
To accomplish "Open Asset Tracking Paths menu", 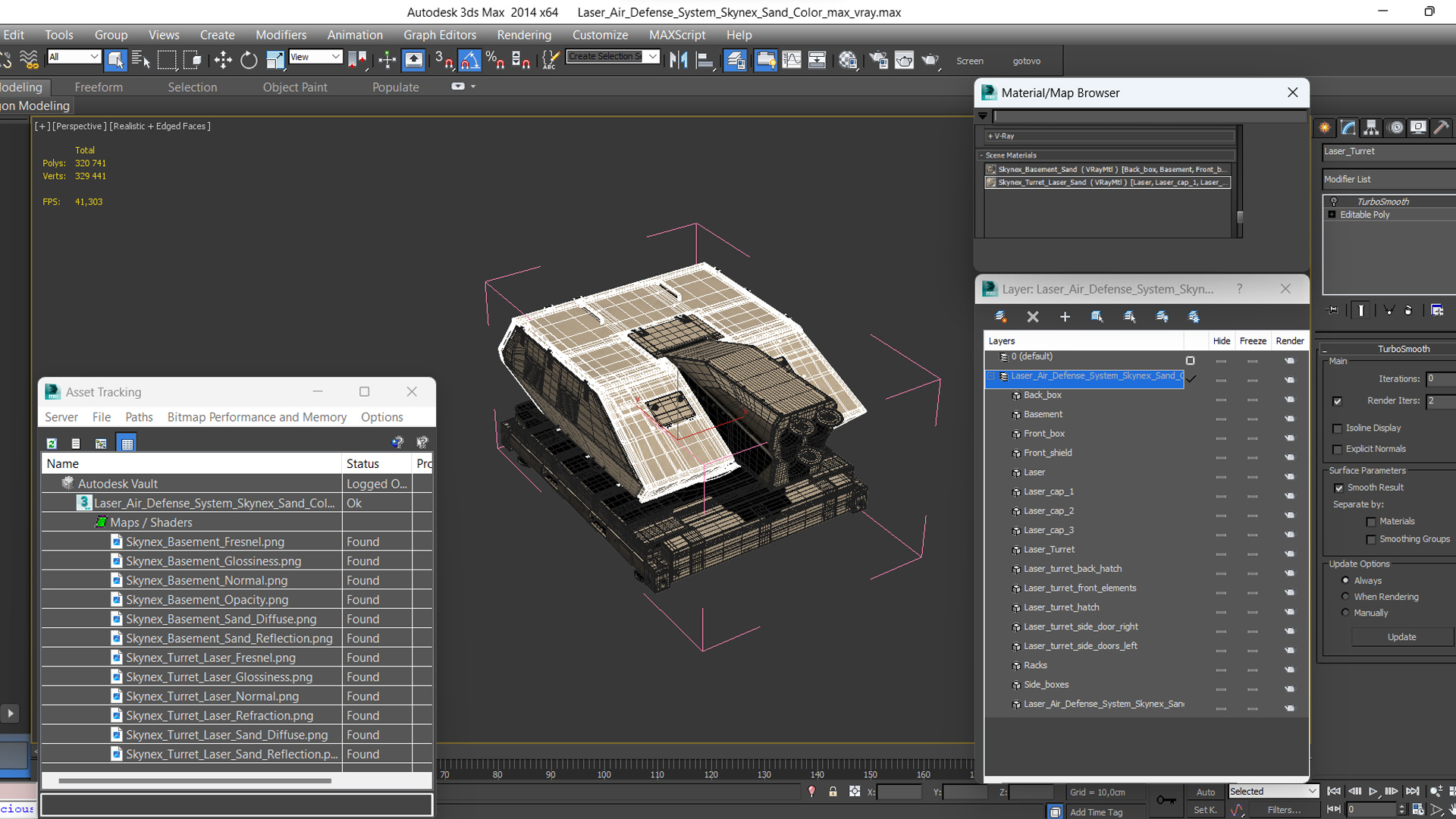I will tap(139, 417).
